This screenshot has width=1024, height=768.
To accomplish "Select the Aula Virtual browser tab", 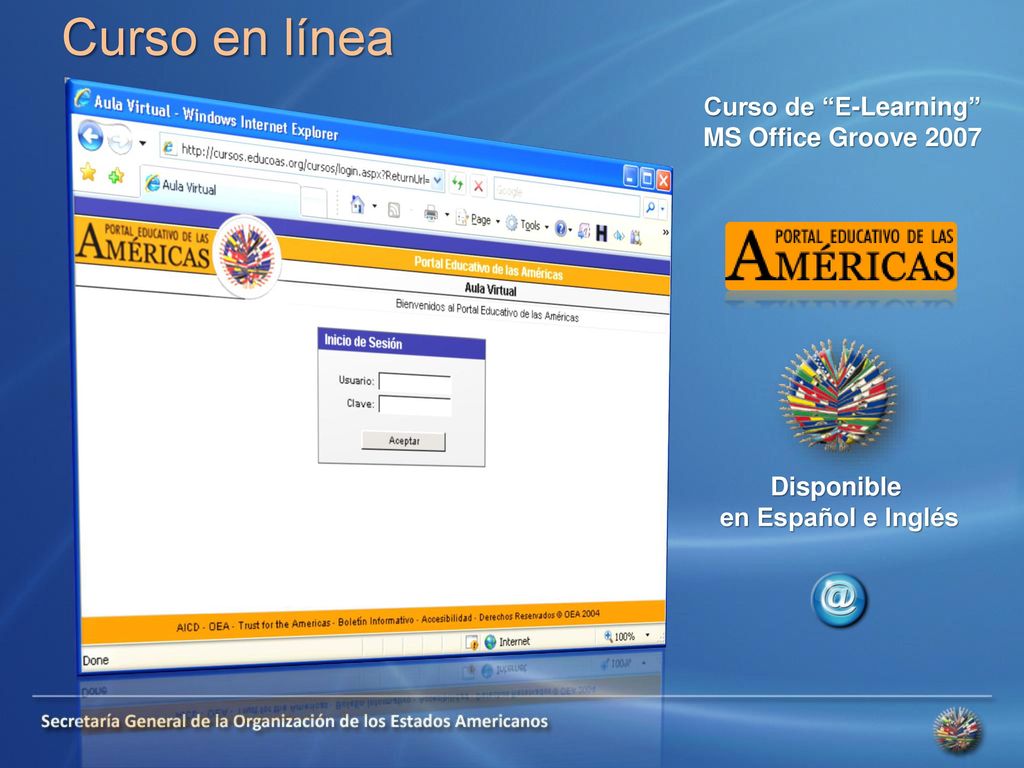I will 221,190.
